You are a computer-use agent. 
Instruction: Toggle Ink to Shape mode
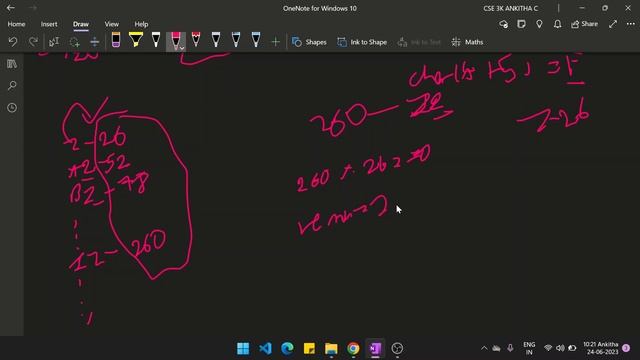click(x=362, y=42)
